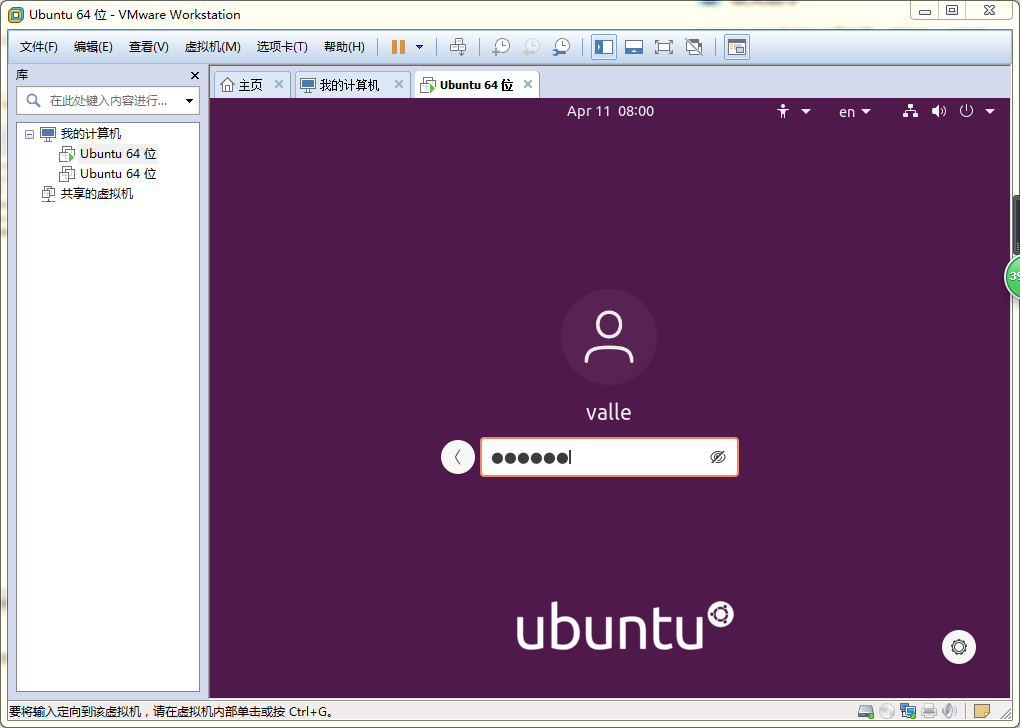Viewport: 1020px width, 728px height.
Task: Select 我的计算机 in the library tree
Action: pos(90,134)
